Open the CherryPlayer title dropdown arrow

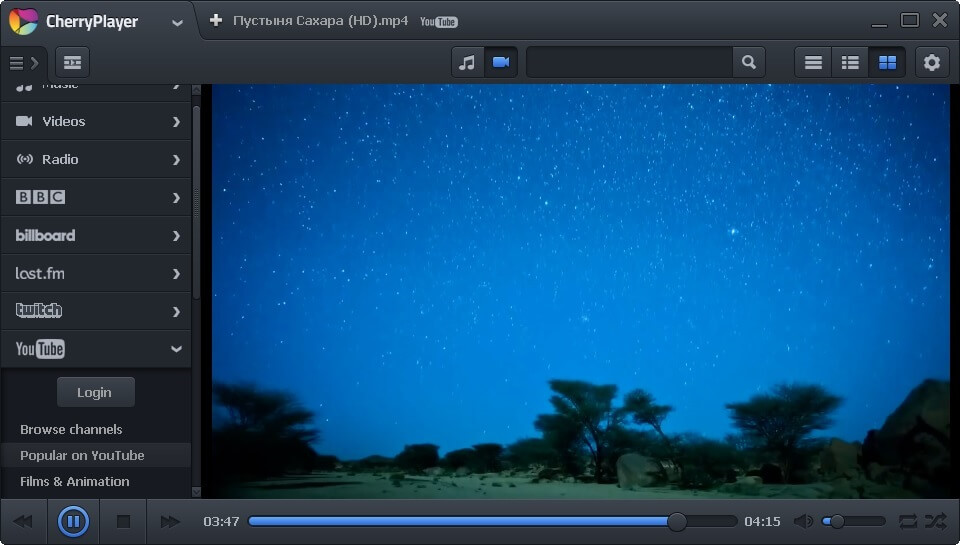(177, 22)
